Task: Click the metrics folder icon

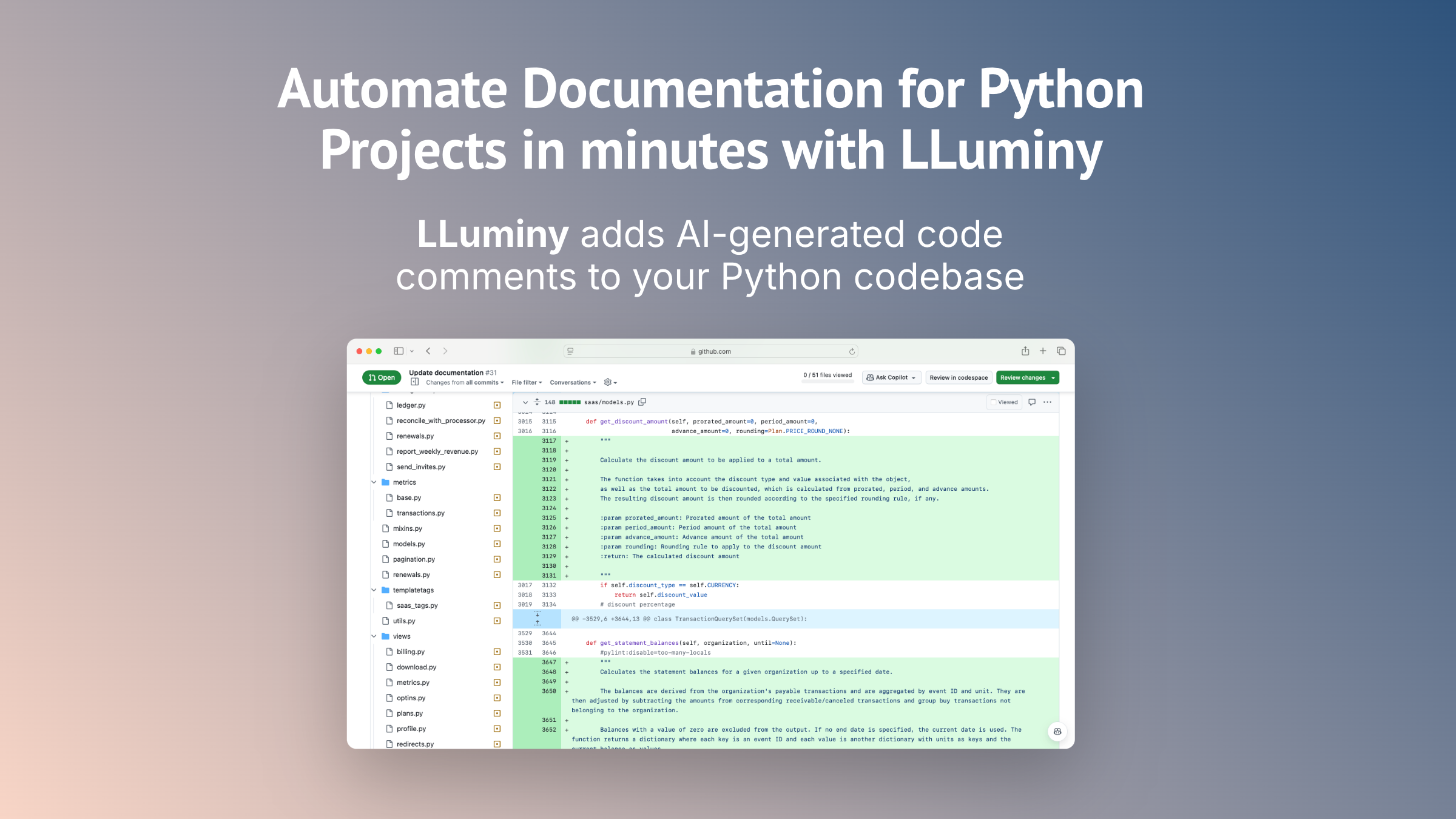Action: click(x=385, y=482)
